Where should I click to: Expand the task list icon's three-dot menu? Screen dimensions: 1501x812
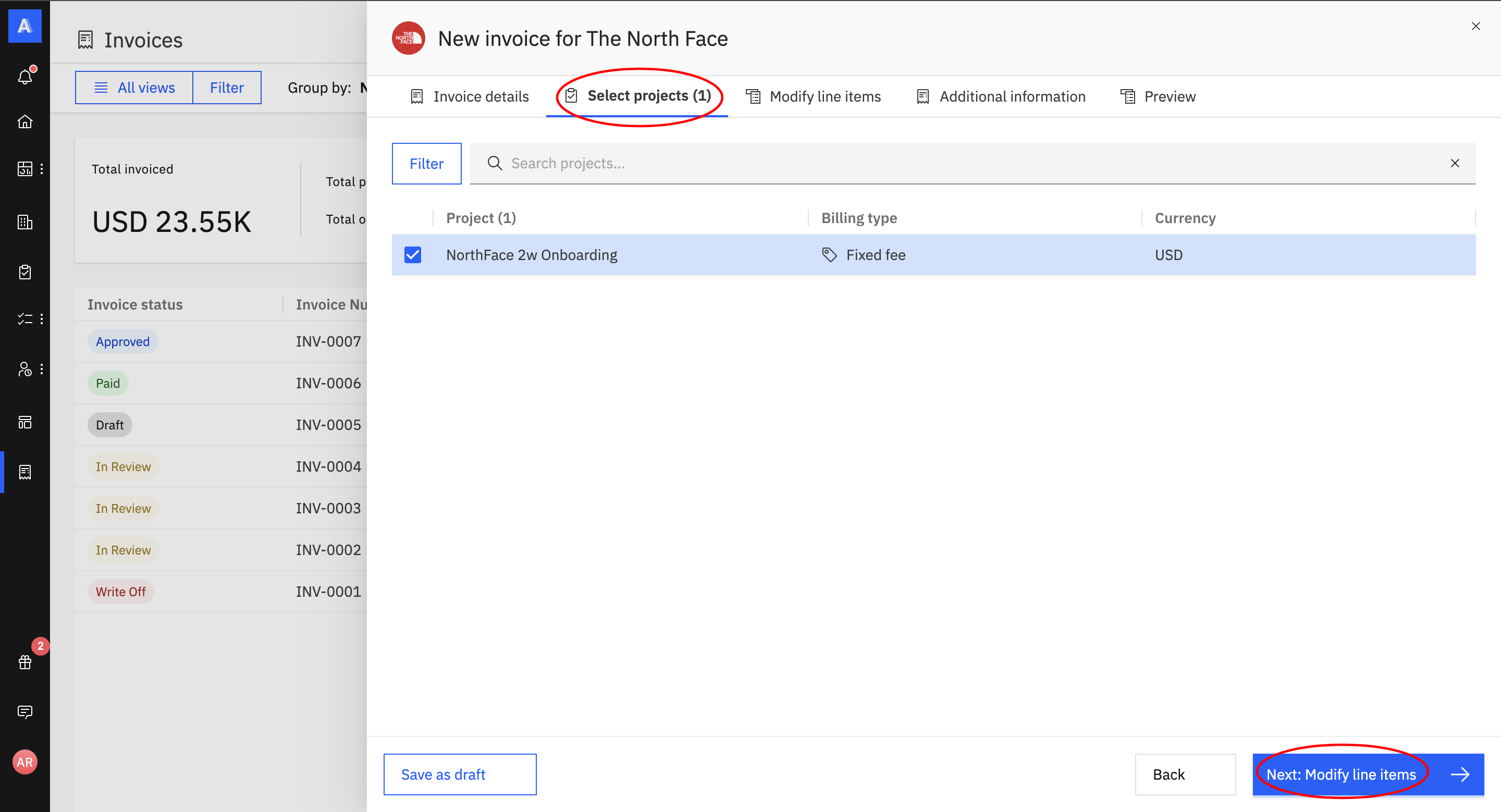point(41,318)
